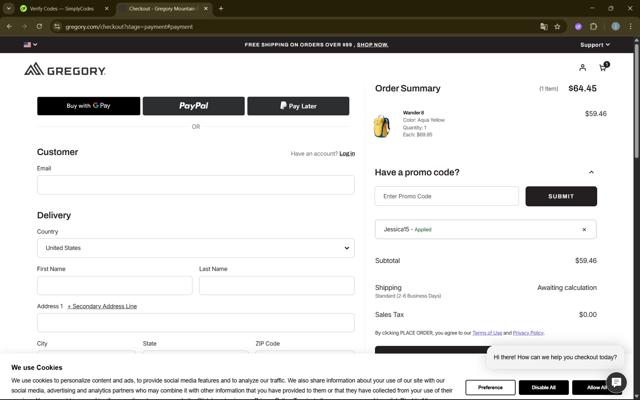
Task: Focus the Address 1 field
Action: coord(196,323)
